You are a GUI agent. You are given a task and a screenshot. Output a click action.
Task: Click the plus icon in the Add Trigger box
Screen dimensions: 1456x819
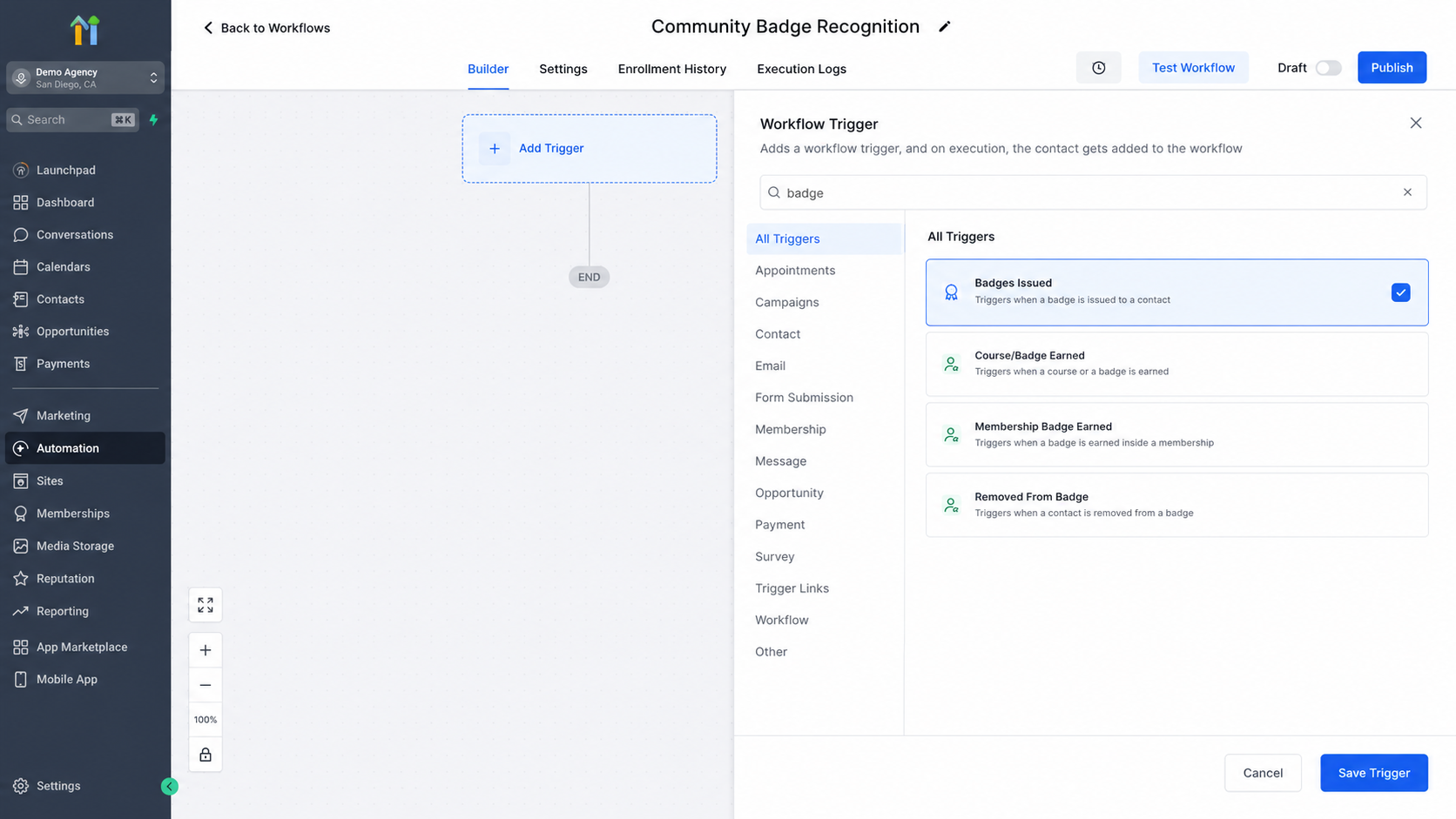point(495,149)
